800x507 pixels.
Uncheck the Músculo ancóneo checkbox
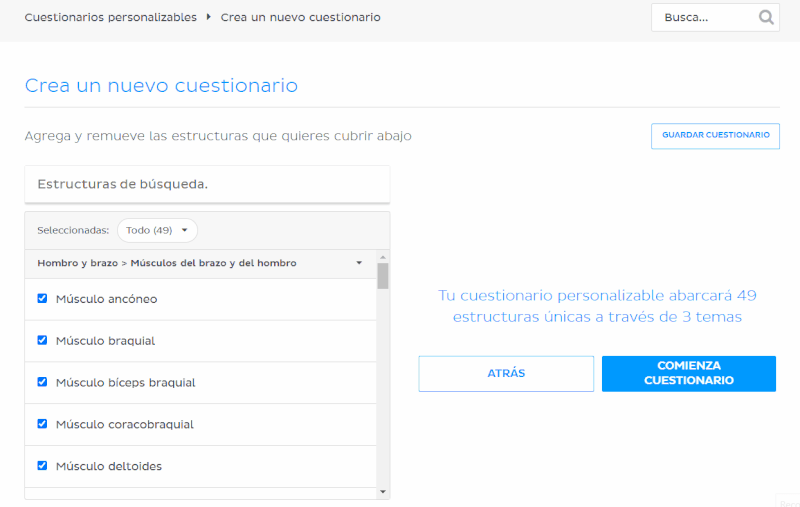pos(42,298)
